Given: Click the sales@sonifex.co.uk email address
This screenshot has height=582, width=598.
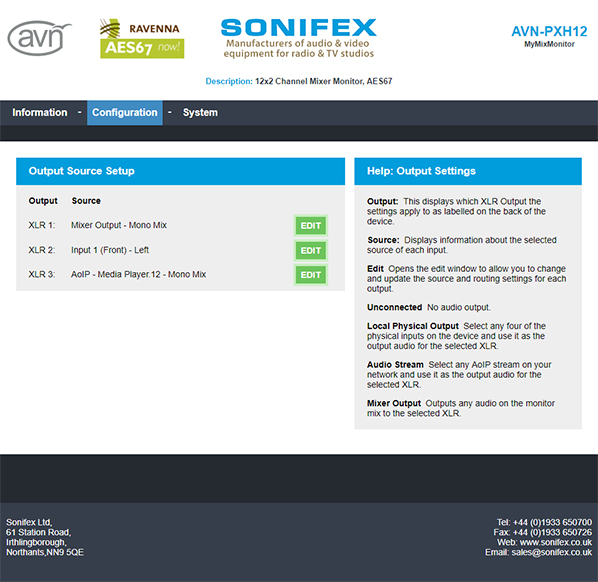Looking at the screenshot, I should click(551, 552).
